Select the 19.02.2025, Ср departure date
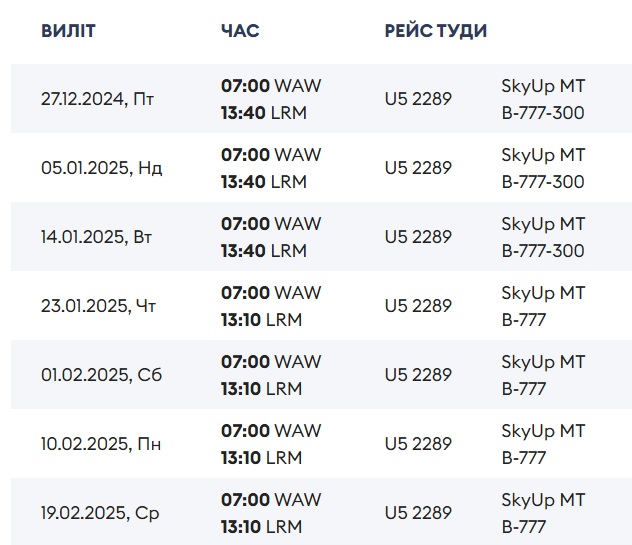This screenshot has height=545, width=632. pos(100,513)
